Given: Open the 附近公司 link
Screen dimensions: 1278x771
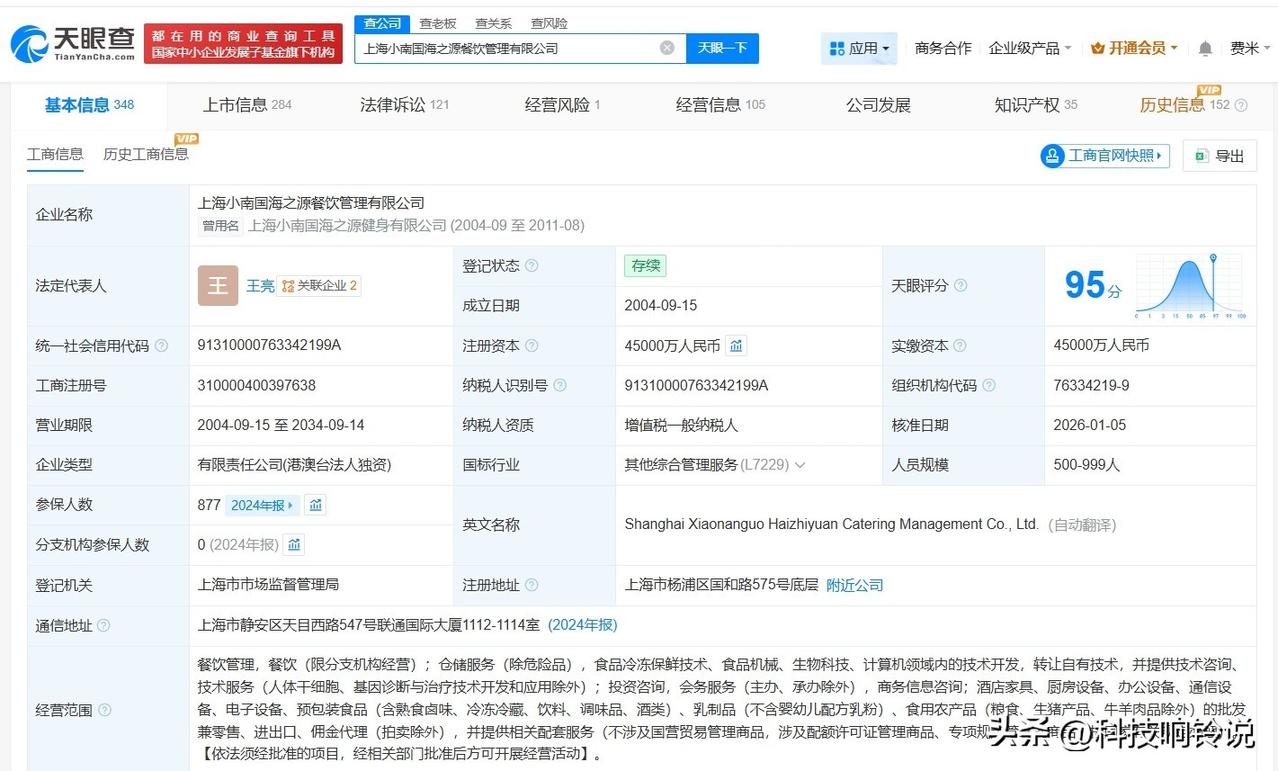Looking at the screenshot, I should pos(855,585).
